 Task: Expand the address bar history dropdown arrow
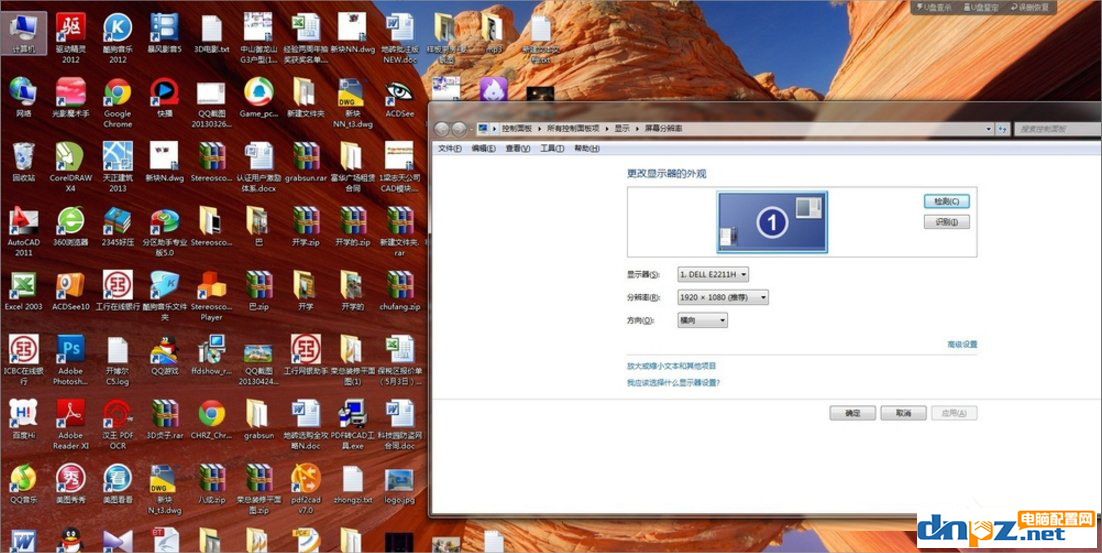coord(988,129)
